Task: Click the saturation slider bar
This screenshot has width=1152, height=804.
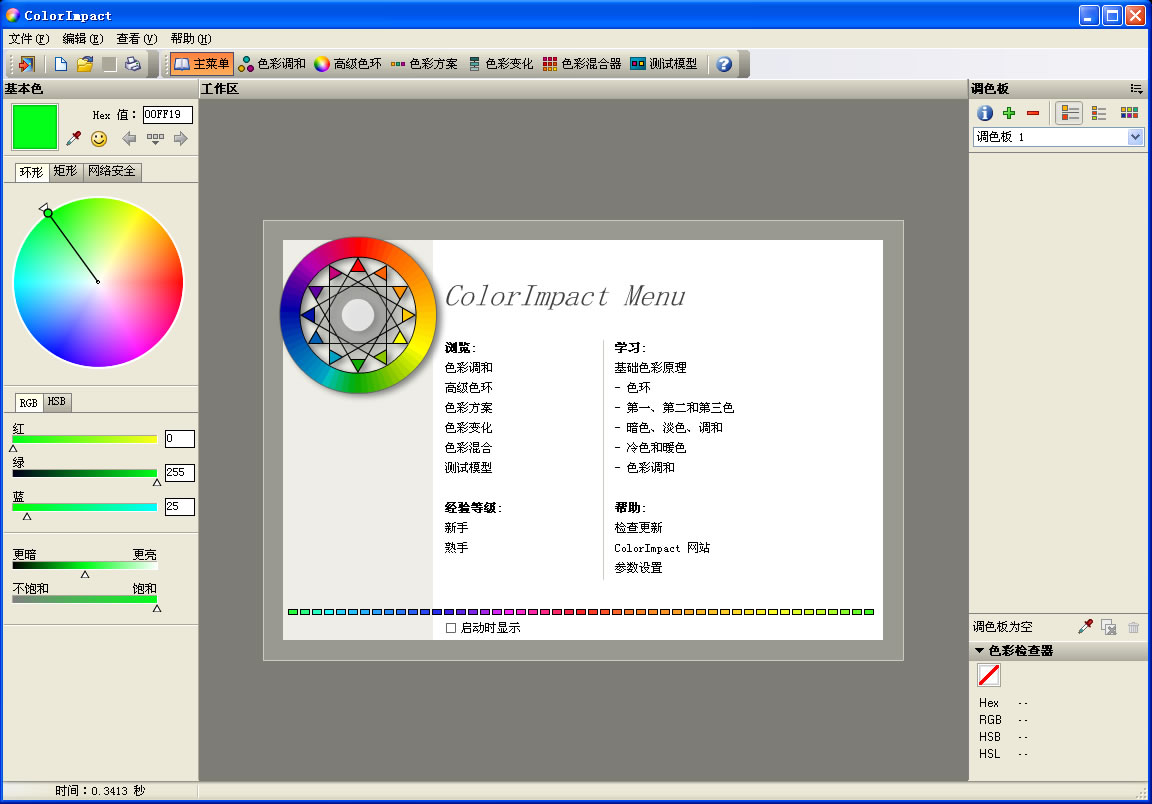Action: point(84,600)
